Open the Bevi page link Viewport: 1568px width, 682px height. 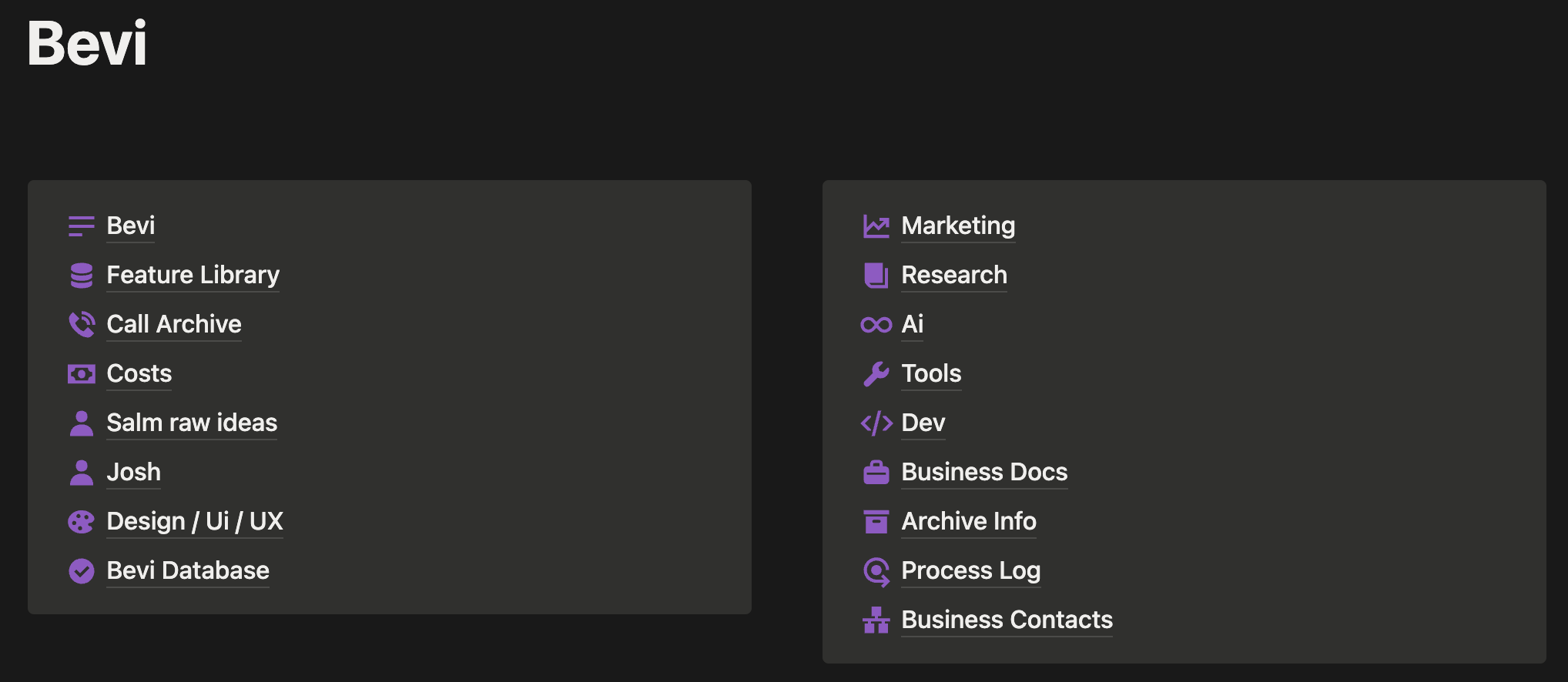click(x=130, y=226)
